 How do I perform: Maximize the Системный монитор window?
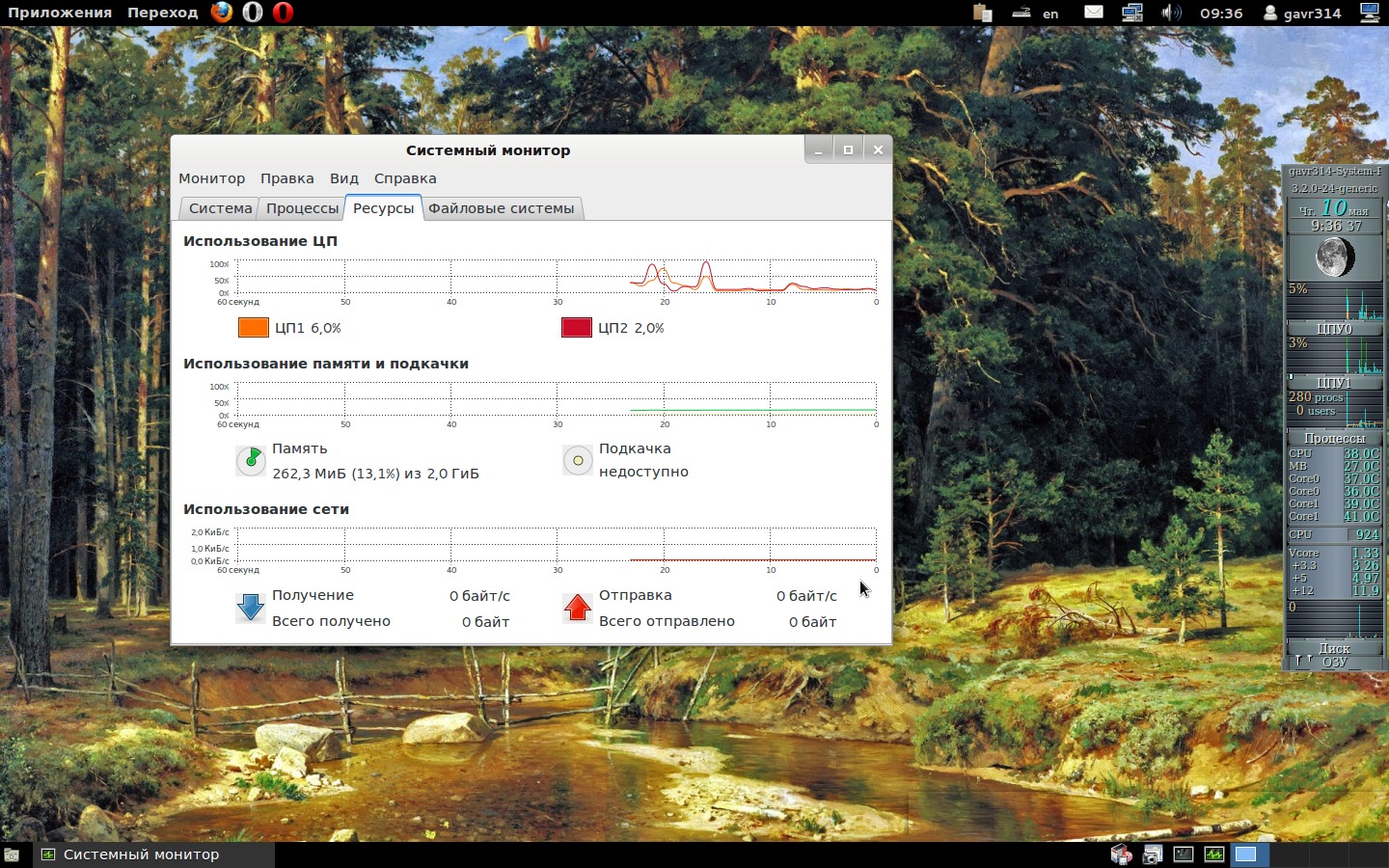click(848, 149)
